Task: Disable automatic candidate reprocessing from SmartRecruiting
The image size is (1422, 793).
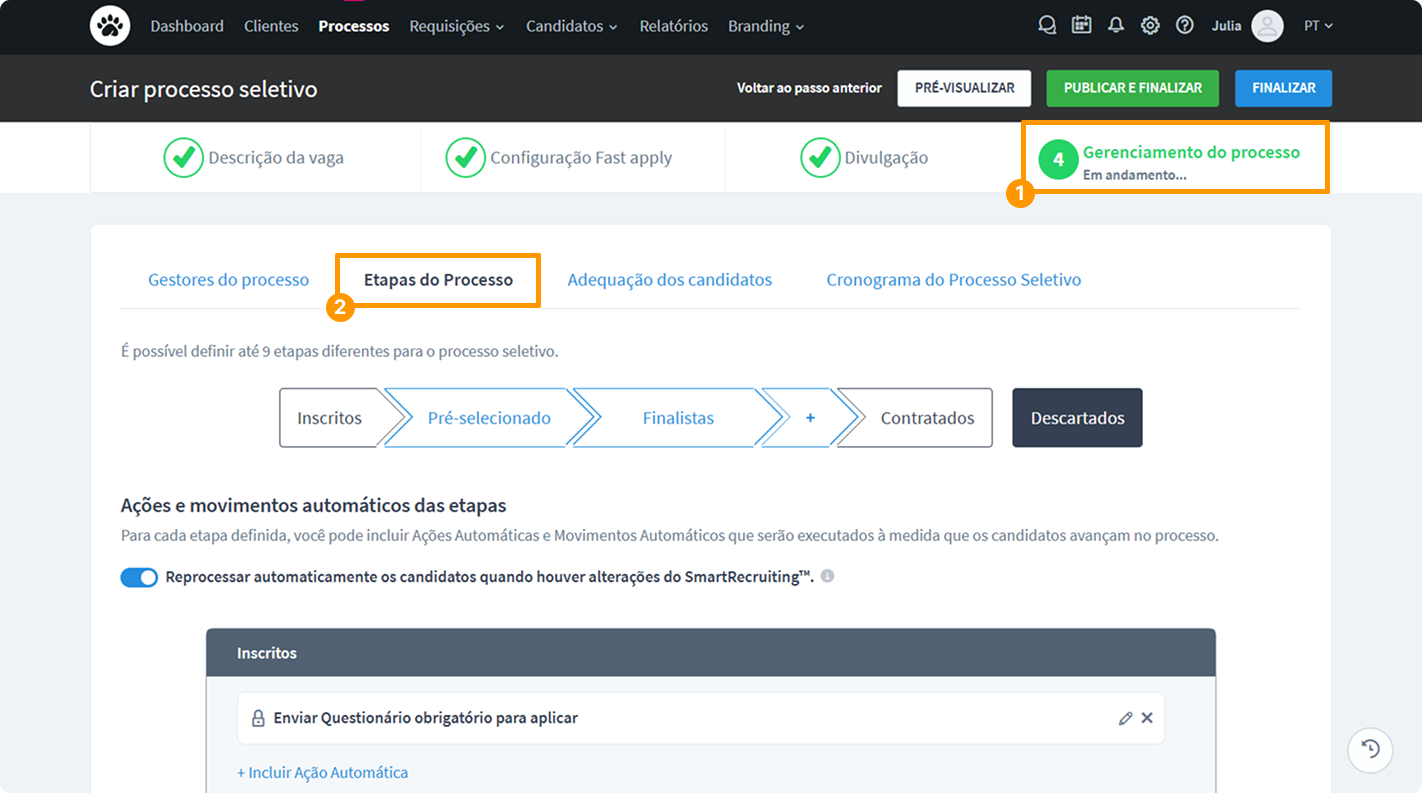Action: point(139,577)
